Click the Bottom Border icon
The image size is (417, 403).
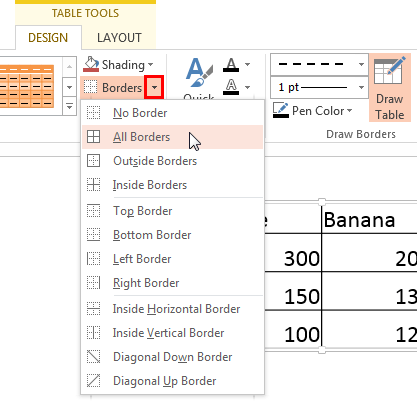93,235
